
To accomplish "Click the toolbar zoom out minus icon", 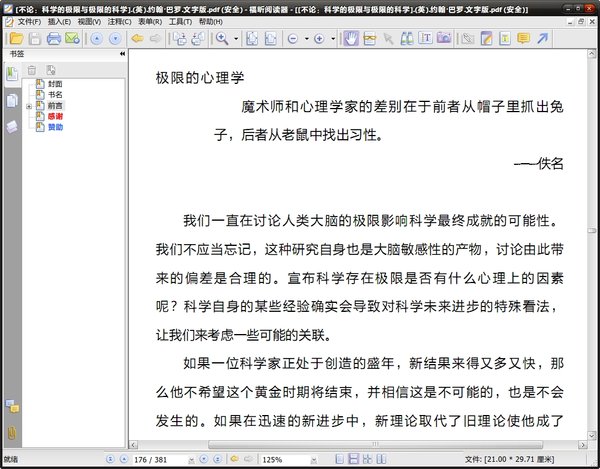I will coord(293,39).
